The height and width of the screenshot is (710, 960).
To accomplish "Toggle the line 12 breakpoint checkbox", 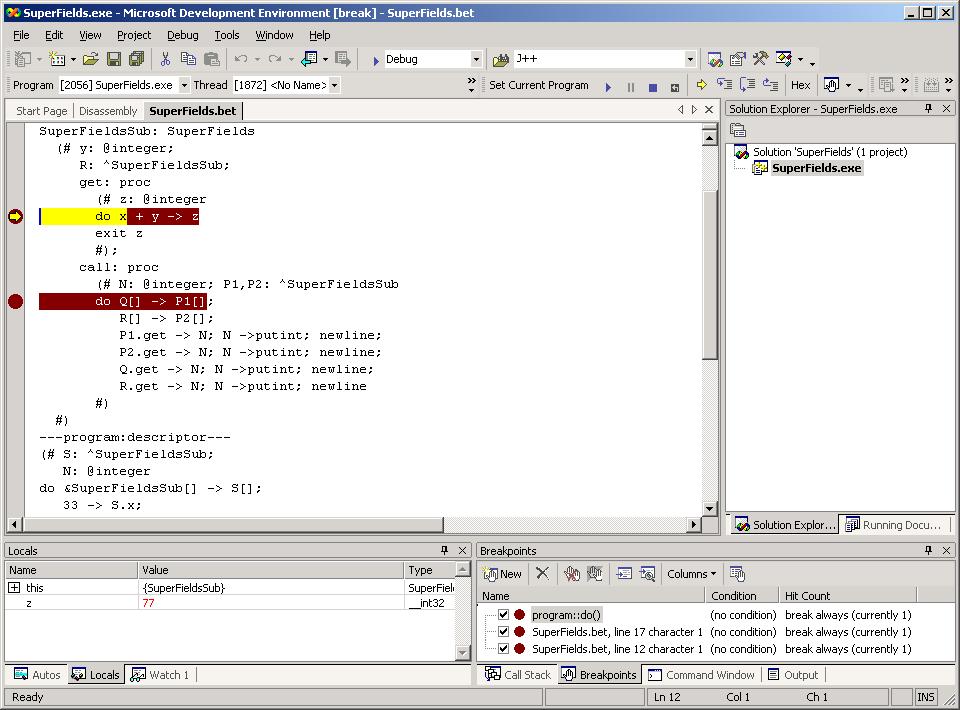I will point(503,649).
